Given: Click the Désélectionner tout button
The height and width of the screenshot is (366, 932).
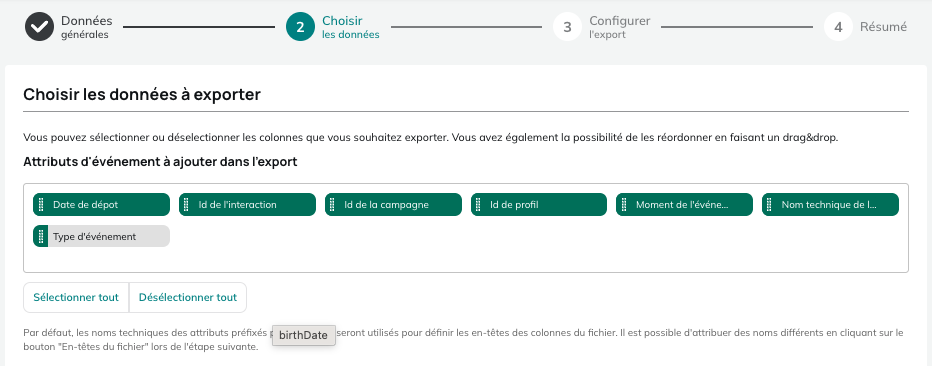Looking at the screenshot, I should [x=188, y=298].
